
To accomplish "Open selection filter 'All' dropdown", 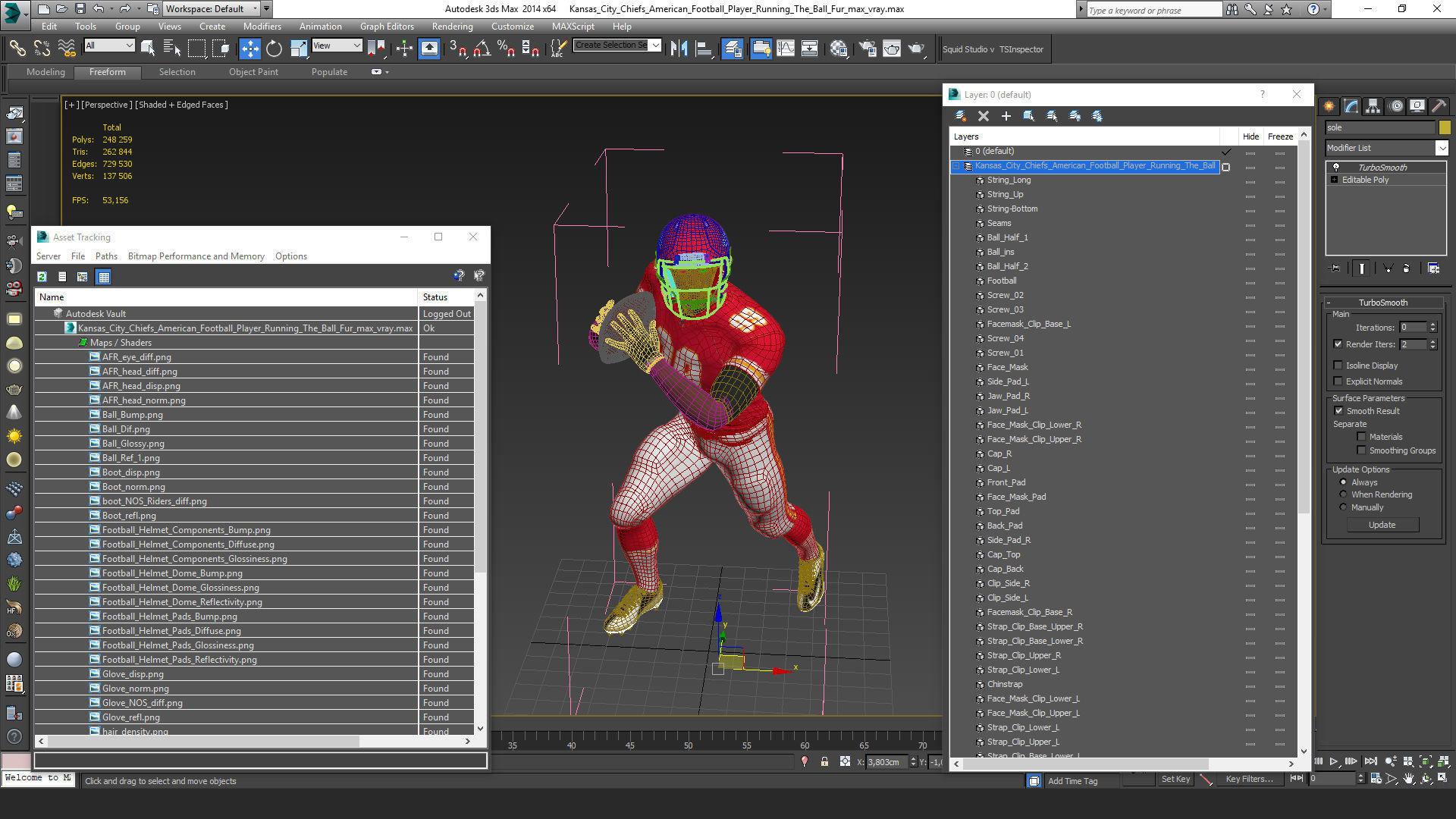I will pyautogui.click(x=109, y=45).
